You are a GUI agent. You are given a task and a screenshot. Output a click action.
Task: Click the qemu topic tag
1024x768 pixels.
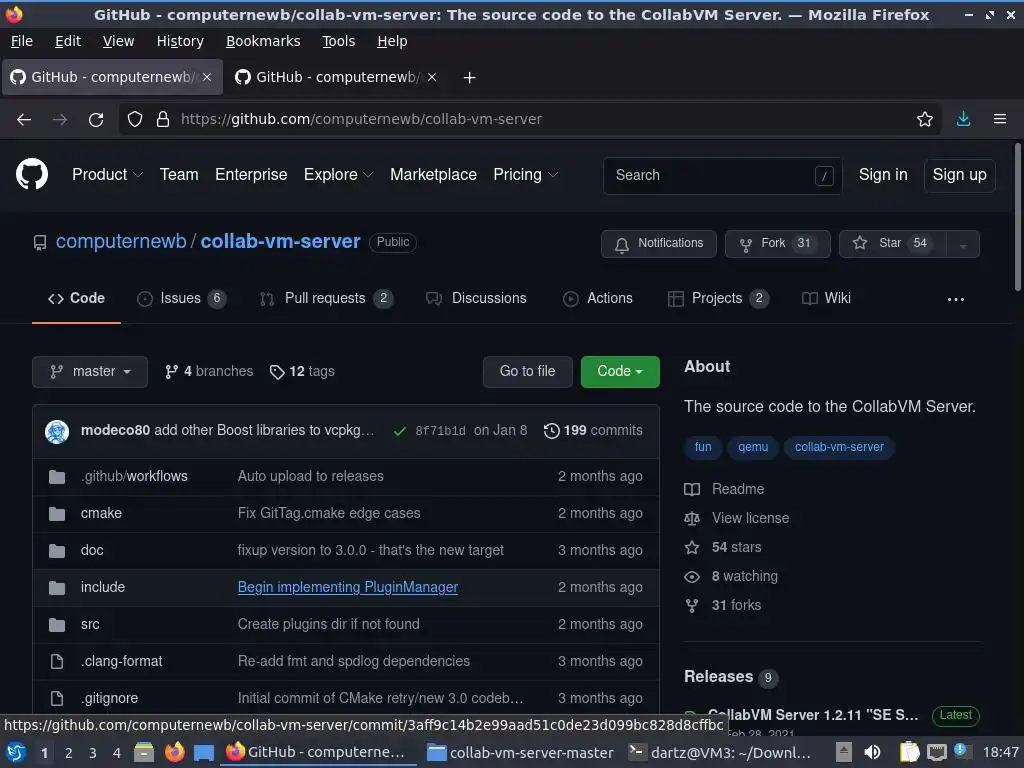[752, 447]
